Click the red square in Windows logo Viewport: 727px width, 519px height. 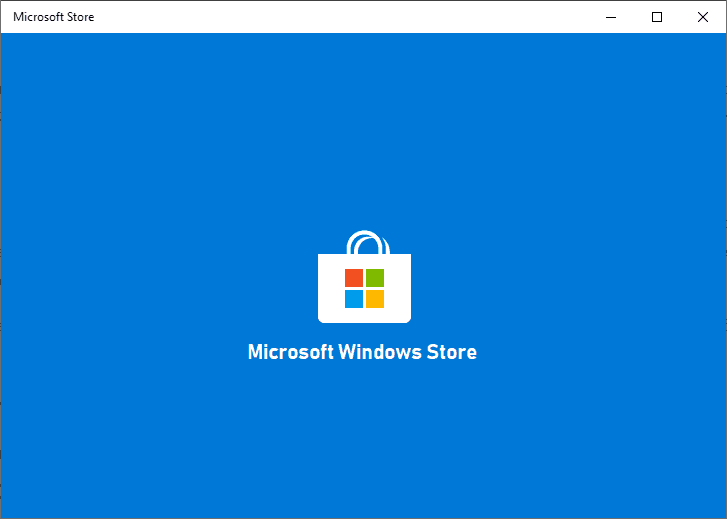point(354,278)
